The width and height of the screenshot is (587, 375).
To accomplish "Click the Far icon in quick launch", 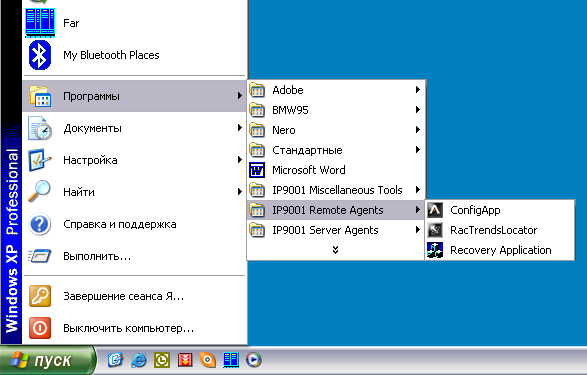I will point(231,360).
